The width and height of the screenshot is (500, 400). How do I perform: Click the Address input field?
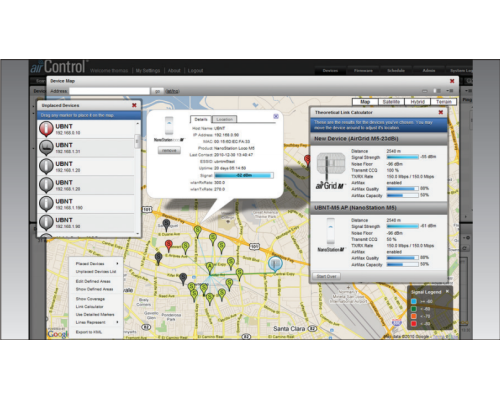pyautogui.click(x=109, y=91)
